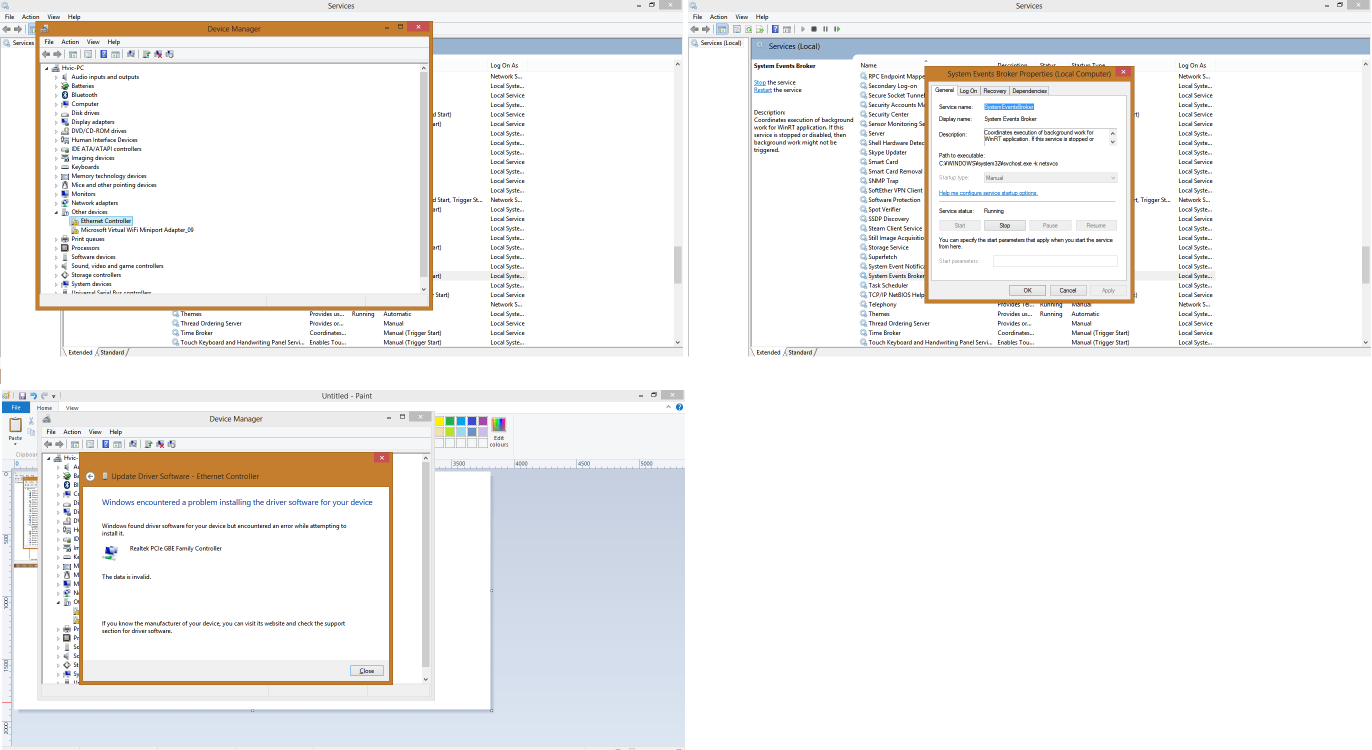Switch to Log On tab in Properties dialog
This screenshot has width=1372, height=750.
pos(969,91)
